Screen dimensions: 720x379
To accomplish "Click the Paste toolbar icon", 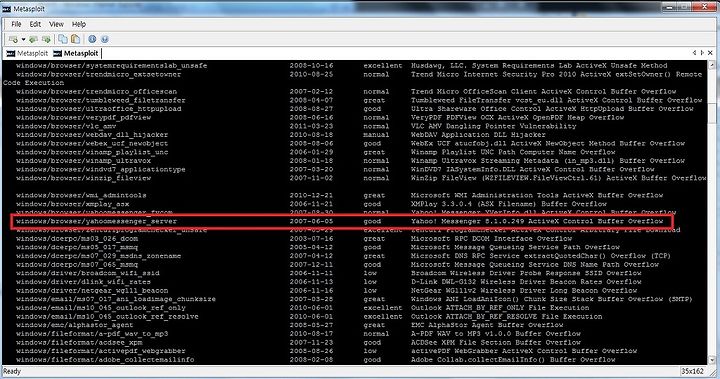I will [x=75, y=39].
